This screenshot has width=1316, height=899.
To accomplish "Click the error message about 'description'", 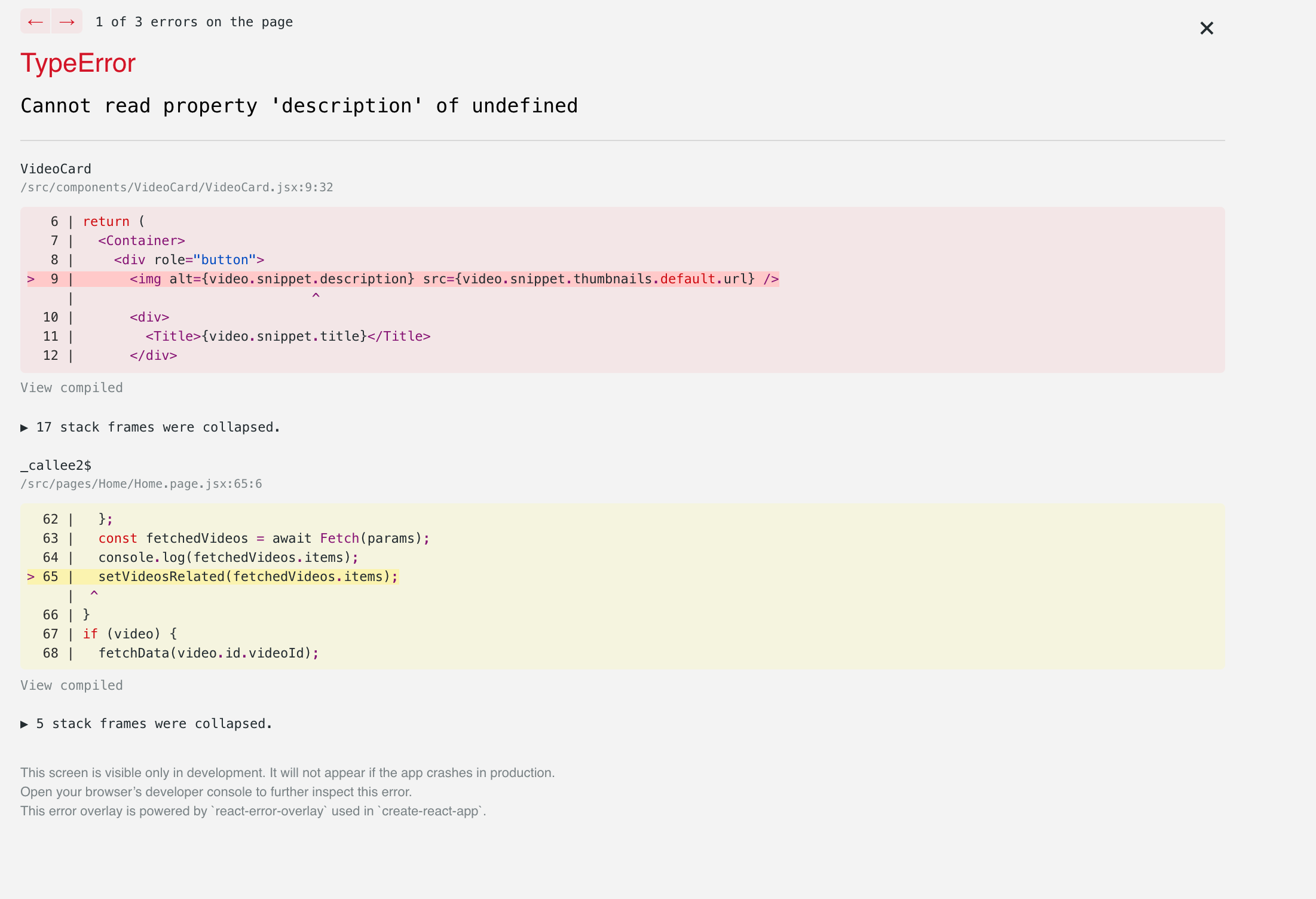I will point(299,106).
